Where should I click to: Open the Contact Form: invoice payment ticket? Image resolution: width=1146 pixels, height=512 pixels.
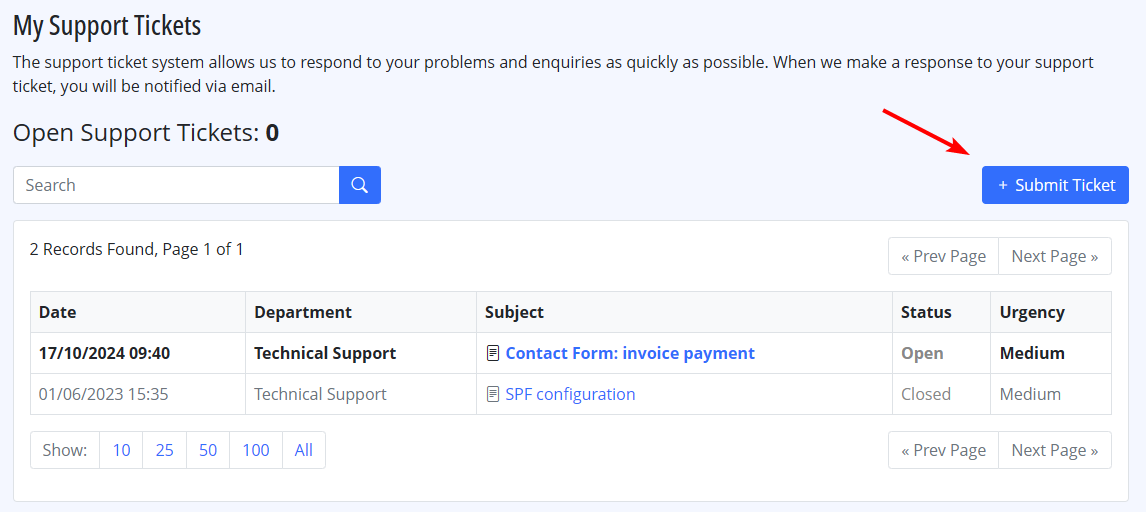click(630, 354)
